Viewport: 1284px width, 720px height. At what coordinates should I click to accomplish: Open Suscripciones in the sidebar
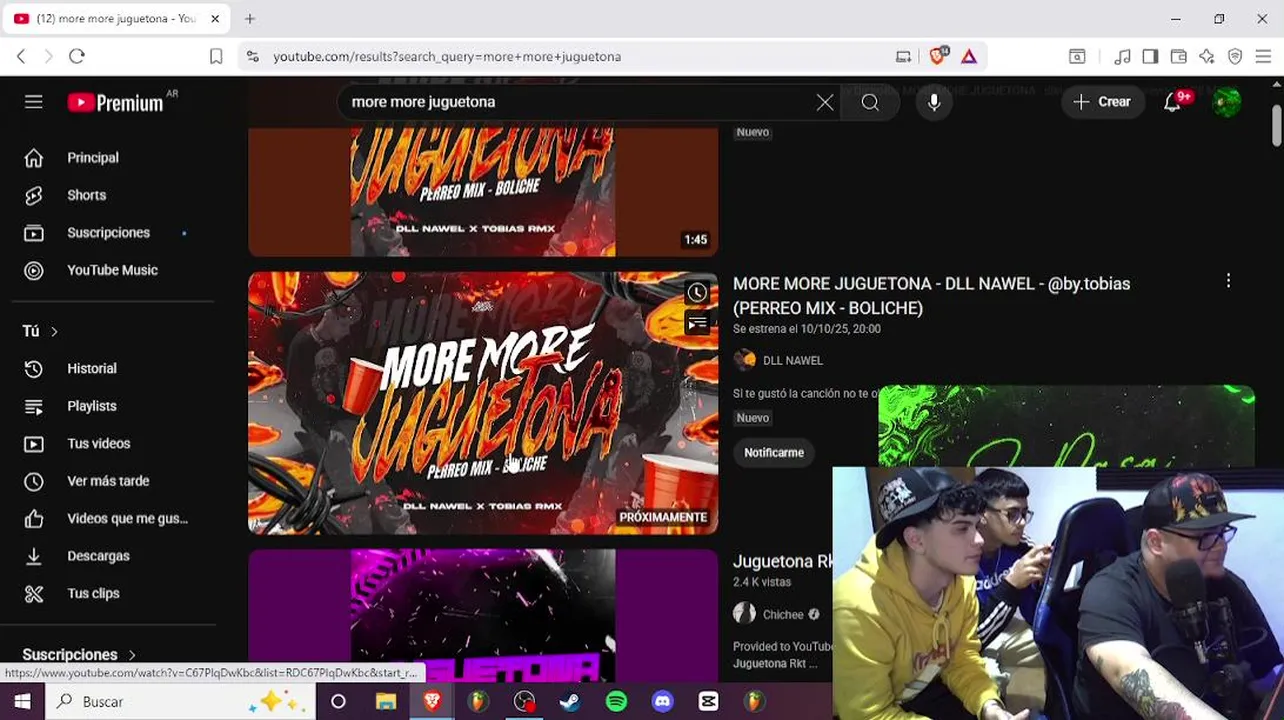[108, 233]
